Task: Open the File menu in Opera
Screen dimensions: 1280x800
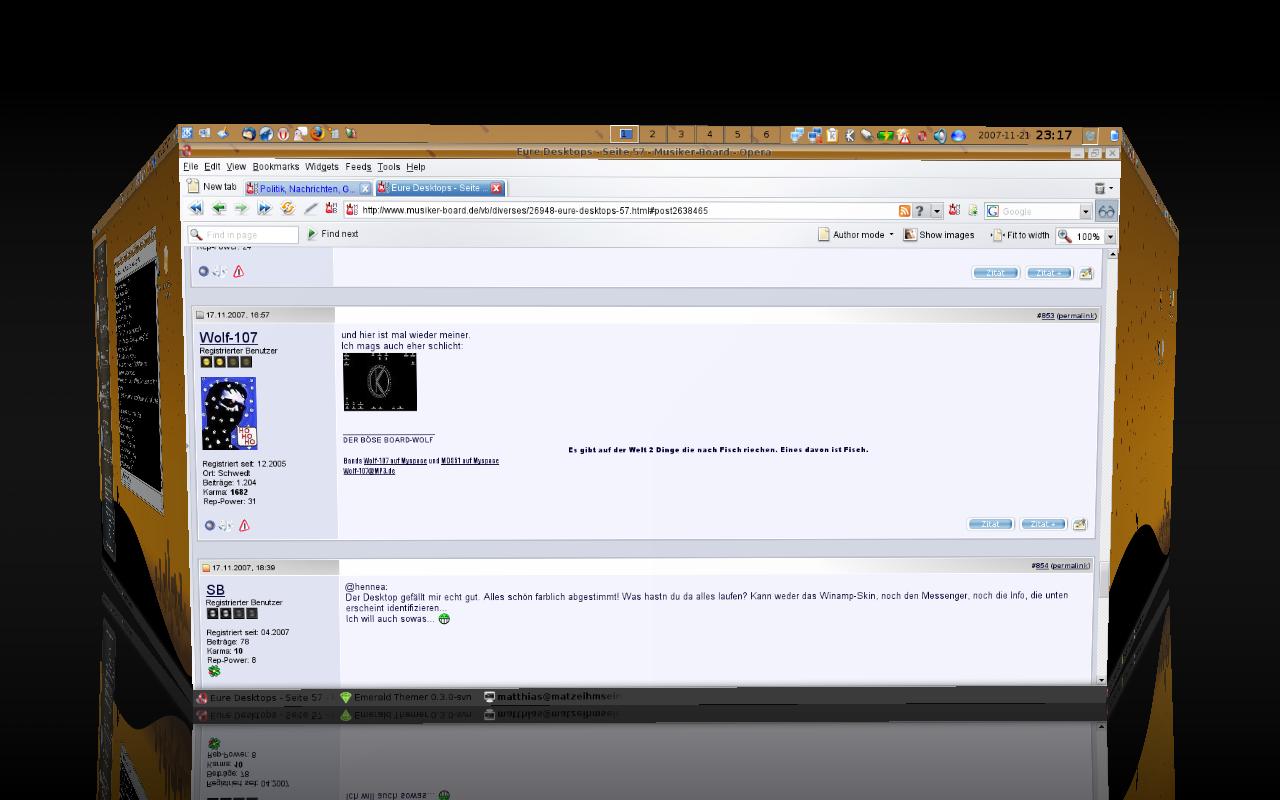Action: 190,167
